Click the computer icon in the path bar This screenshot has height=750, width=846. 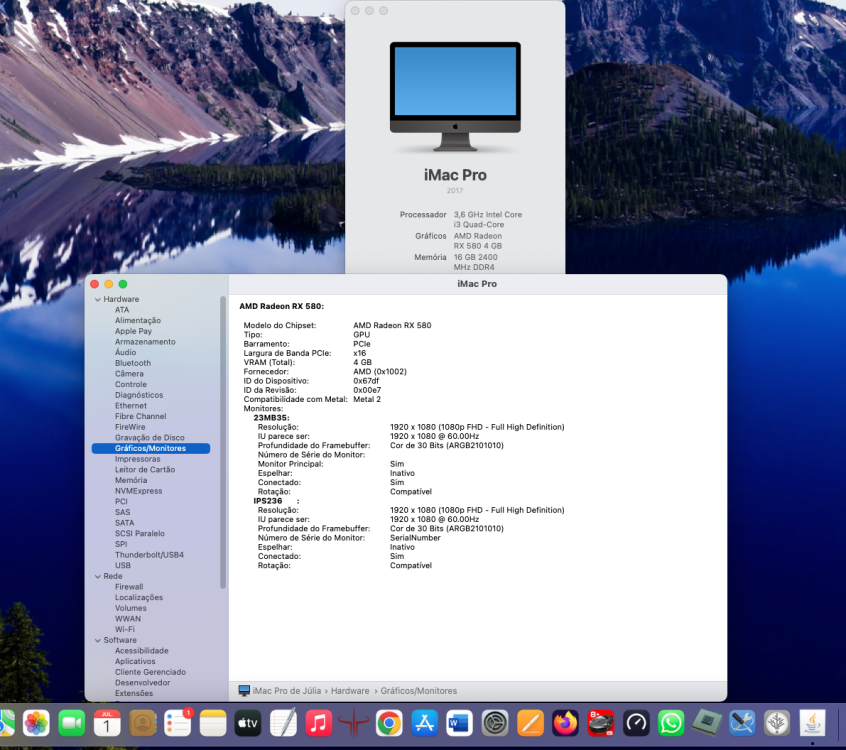(x=244, y=691)
